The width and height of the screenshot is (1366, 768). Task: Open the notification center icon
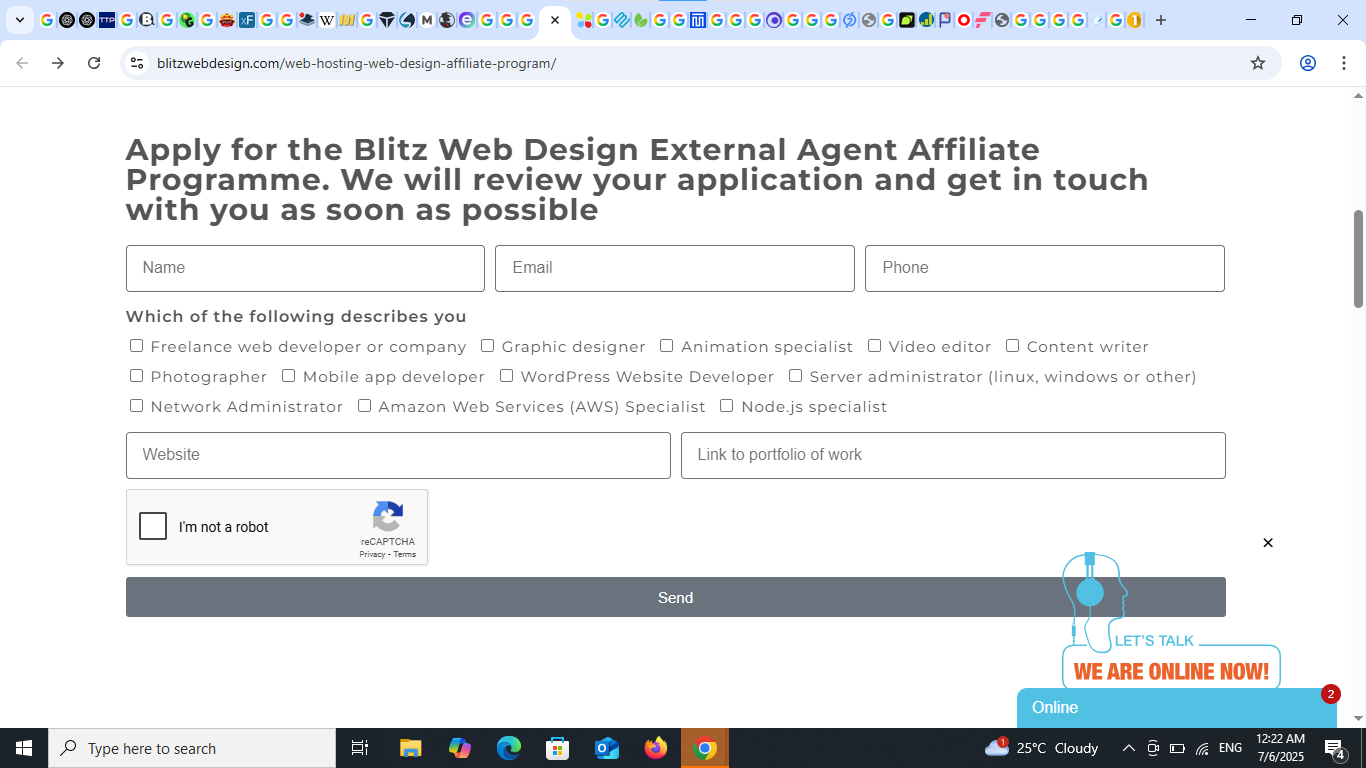click(1334, 748)
